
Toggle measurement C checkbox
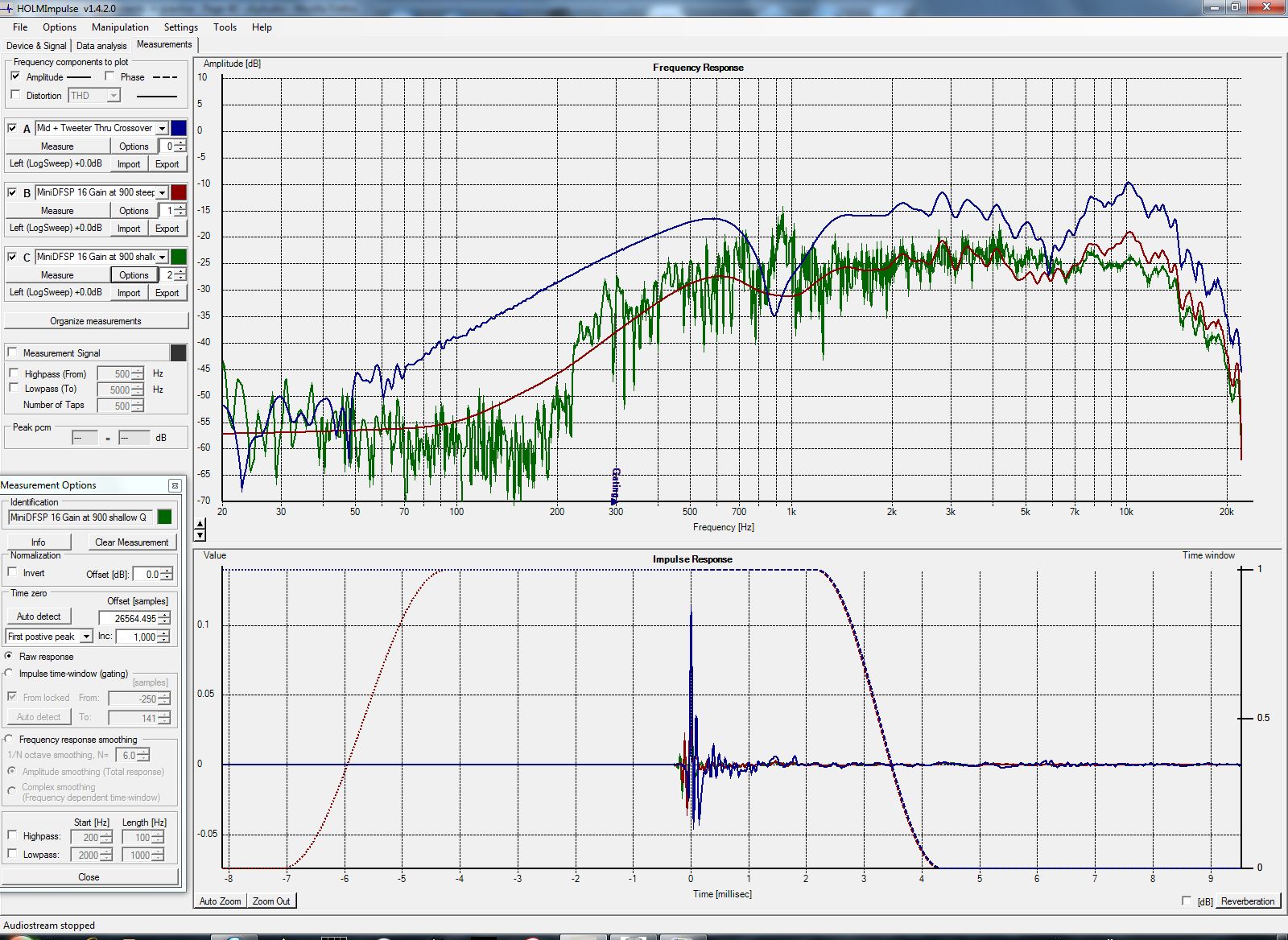[x=12, y=257]
